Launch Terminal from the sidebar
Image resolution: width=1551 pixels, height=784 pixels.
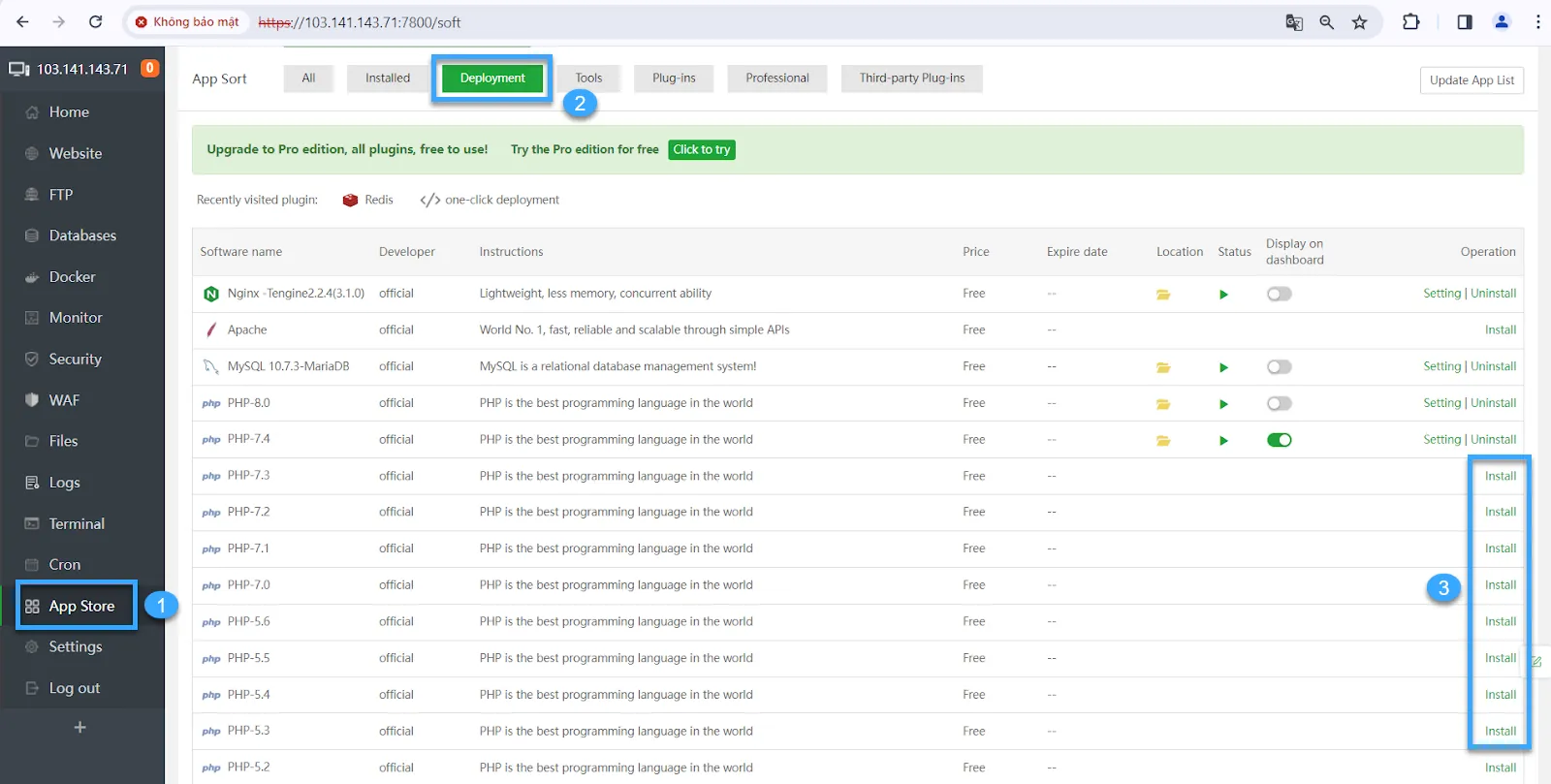[x=77, y=523]
